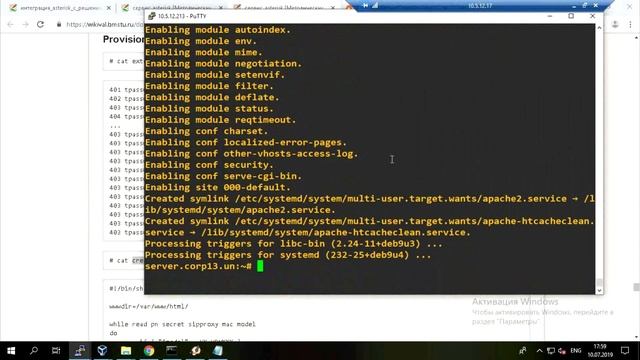The width and height of the screenshot is (640, 360).
Task: Minimize the 10.5.12.17 remote session bar
Action: (574, 6)
